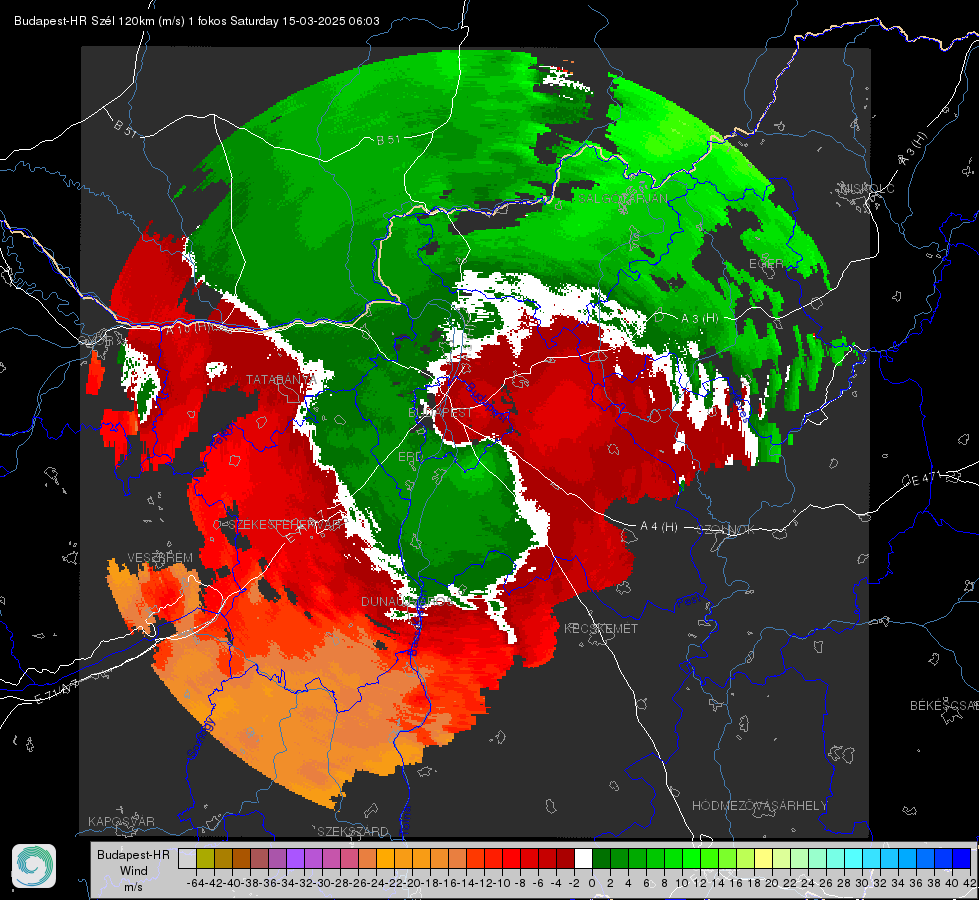Click the 'VESZPREM' city label

point(160,558)
